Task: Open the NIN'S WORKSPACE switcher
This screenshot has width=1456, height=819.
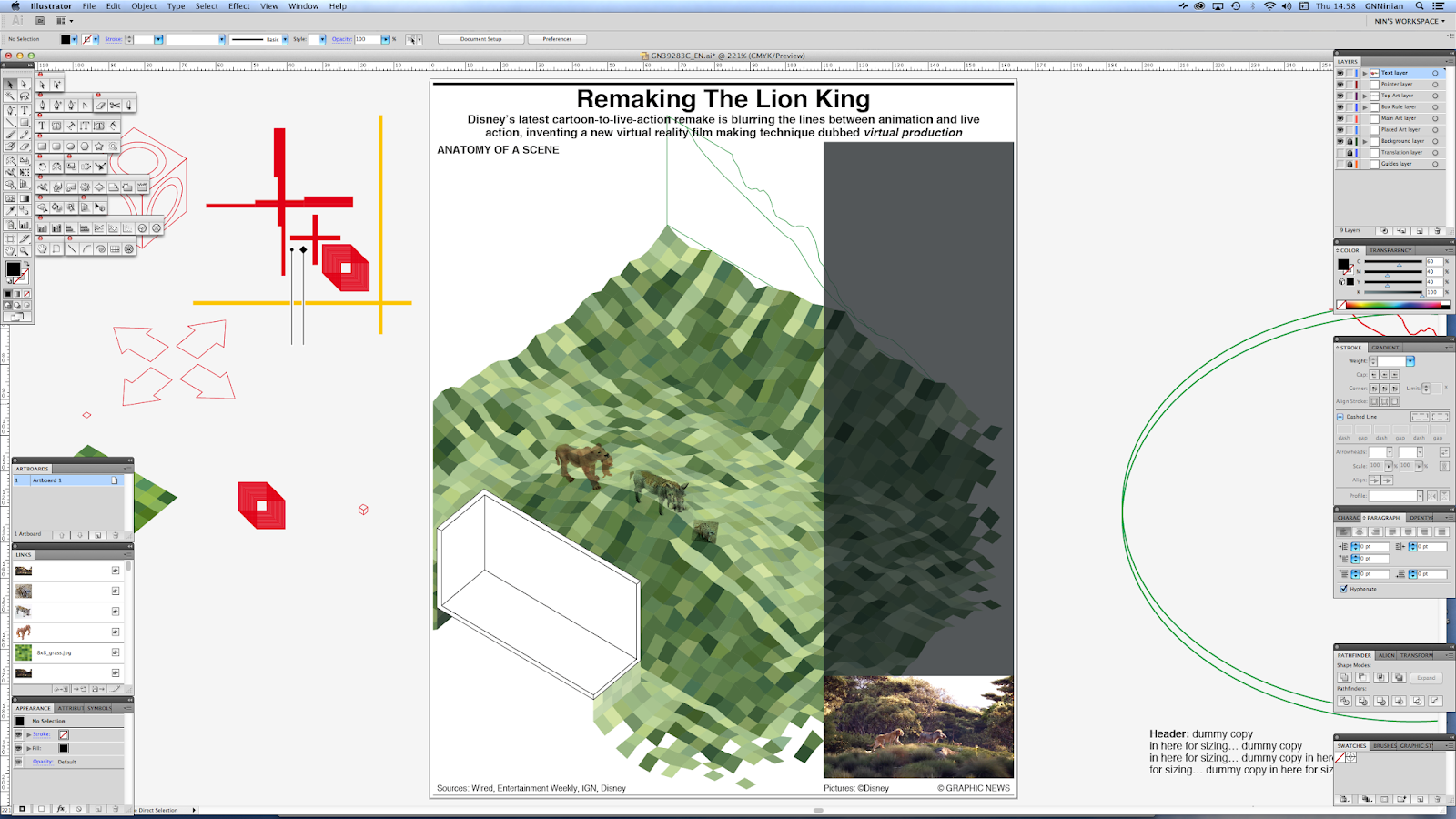Action: point(1409,21)
